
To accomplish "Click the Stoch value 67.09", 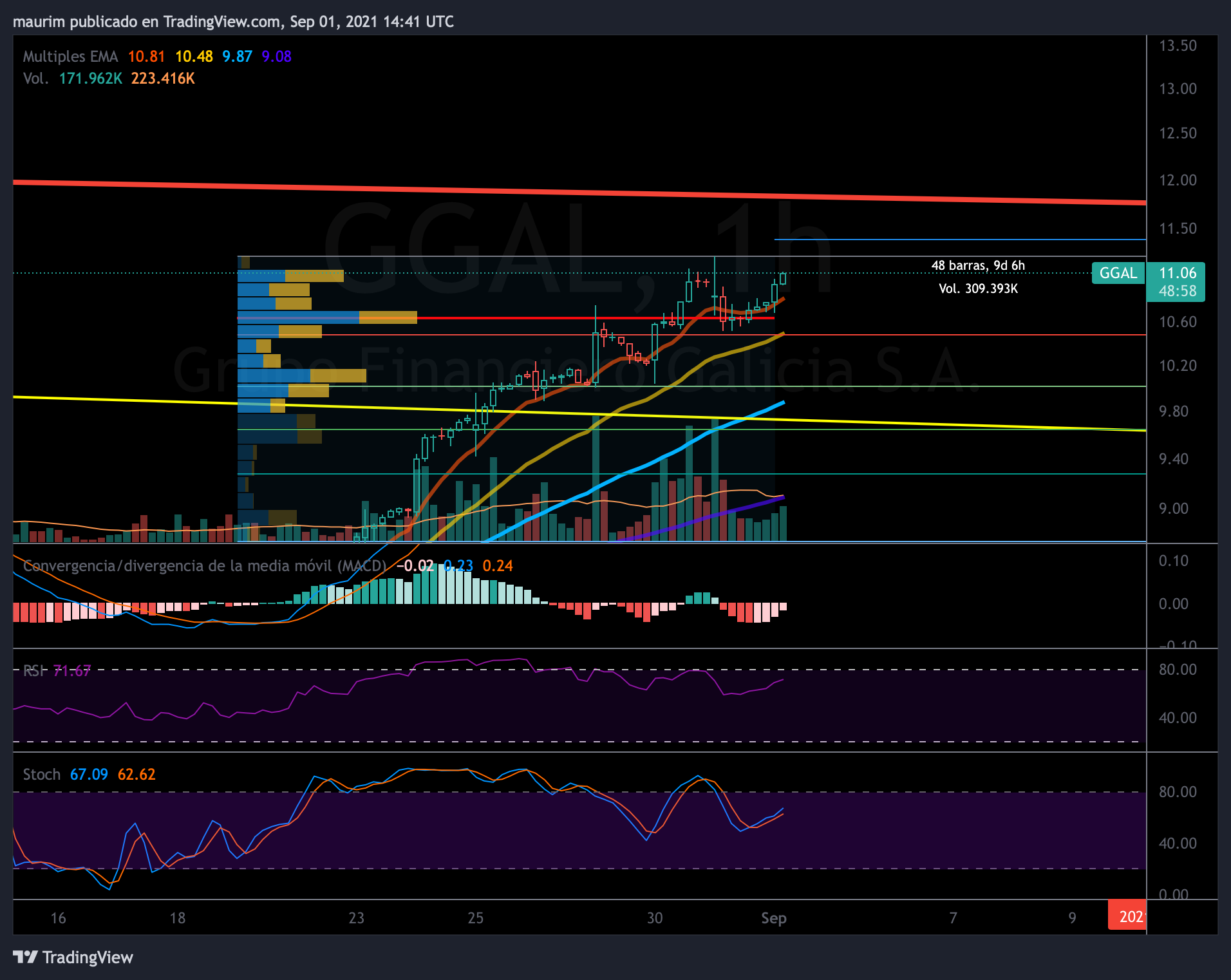I will point(89,775).
